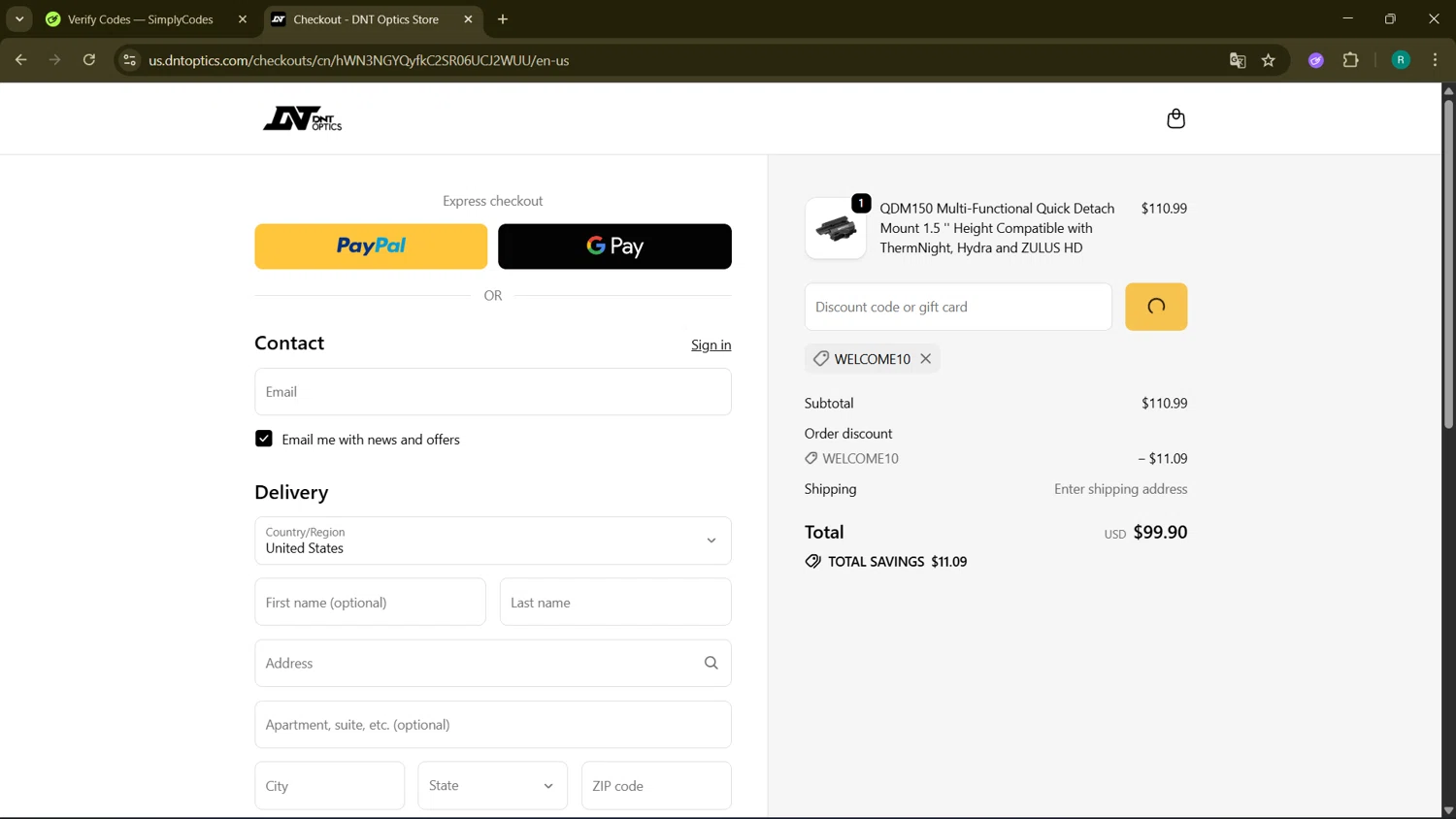Image resolution: width=1456 pixels, height=819 pixels.
Task: Click the address search magnifier icon
Action: point(711,663)
